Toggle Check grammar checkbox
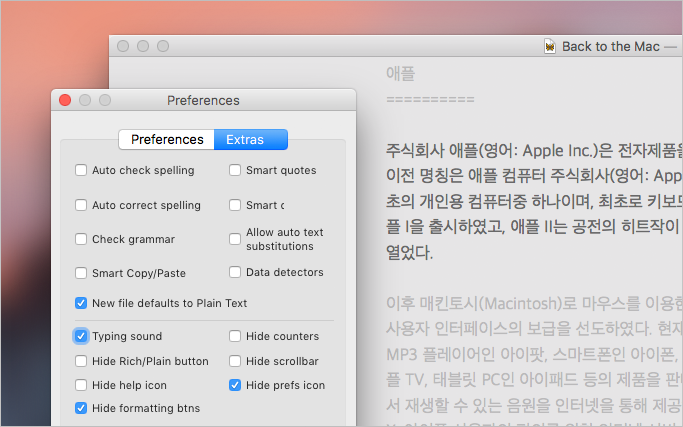Viewport: 683px width, 427px height. (x=81, y=239)
